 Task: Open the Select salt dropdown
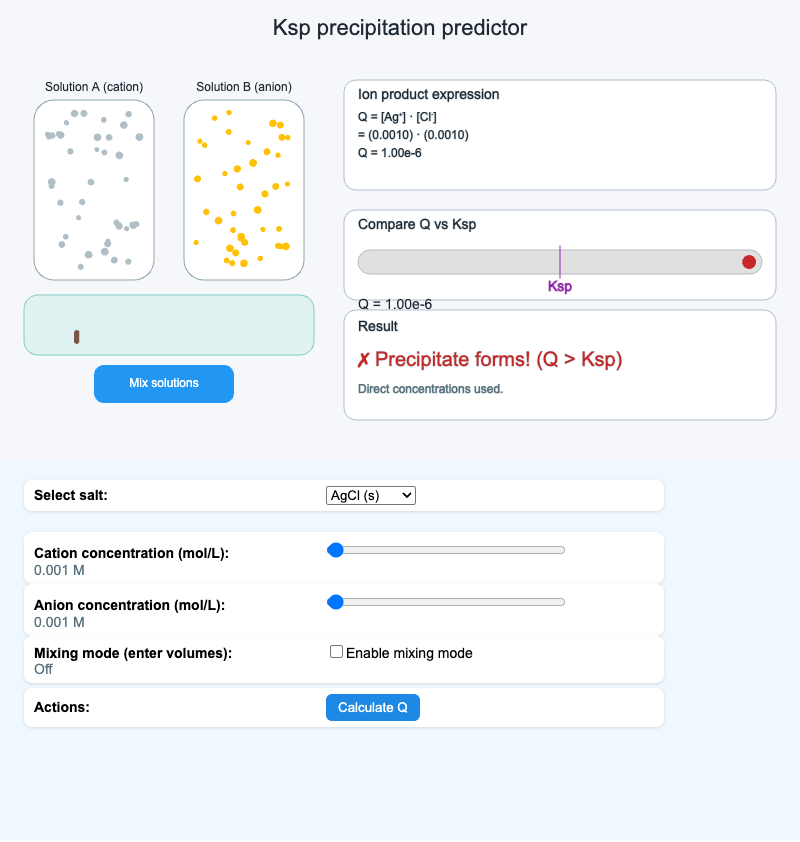370,495
